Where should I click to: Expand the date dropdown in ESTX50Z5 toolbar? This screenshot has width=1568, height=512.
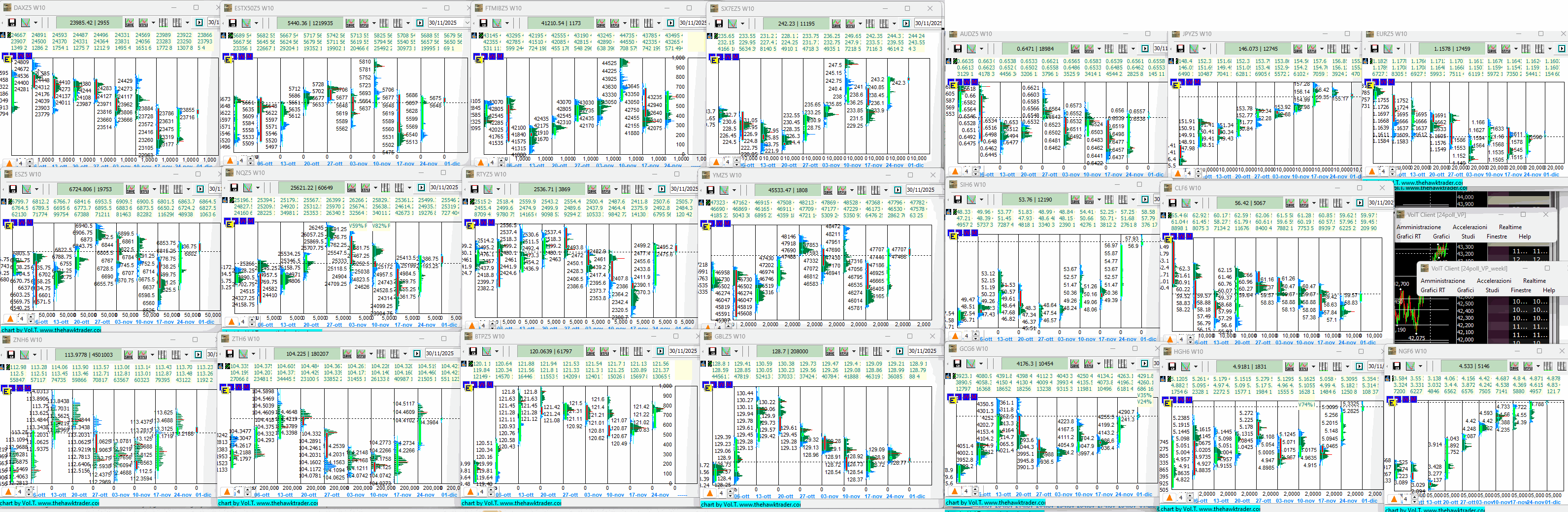tap(467, 23)
